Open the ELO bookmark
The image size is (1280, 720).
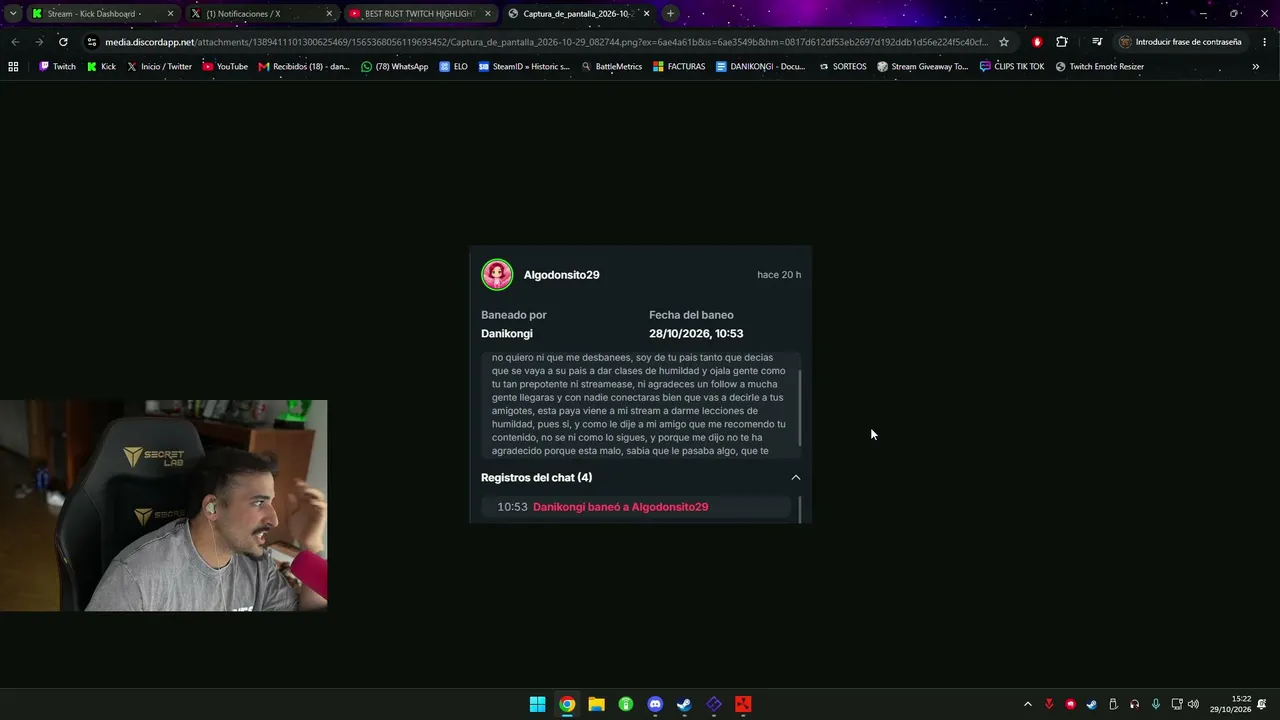click(x=453, y=67)
